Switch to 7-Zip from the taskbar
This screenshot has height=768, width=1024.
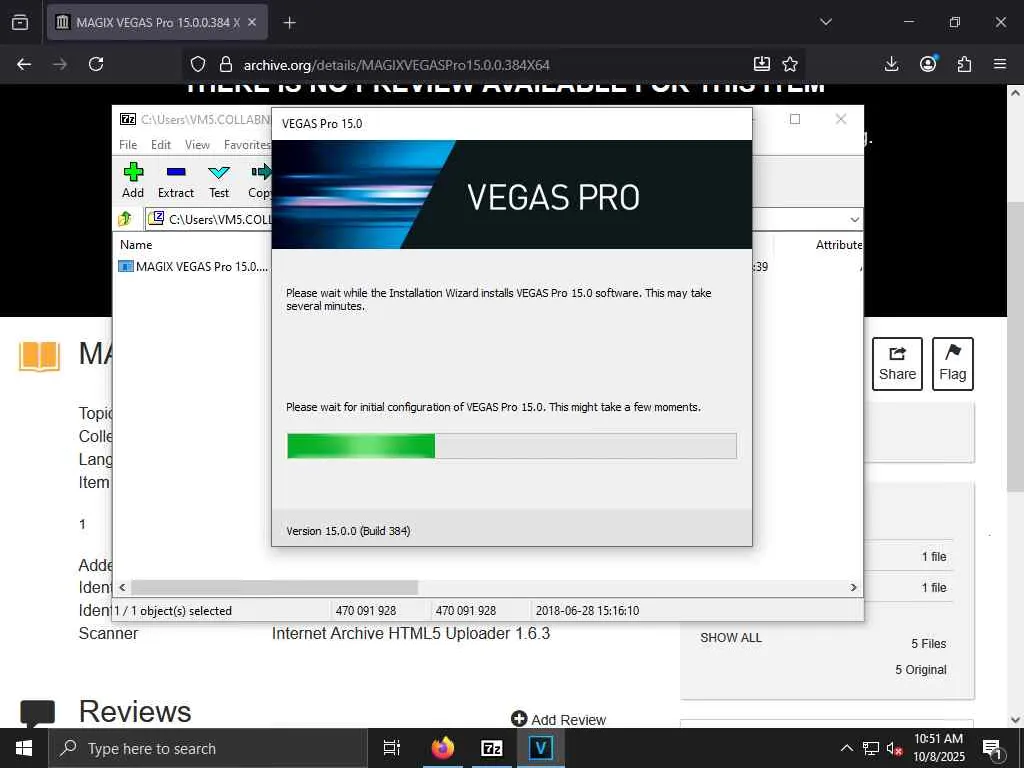[492, 748]
